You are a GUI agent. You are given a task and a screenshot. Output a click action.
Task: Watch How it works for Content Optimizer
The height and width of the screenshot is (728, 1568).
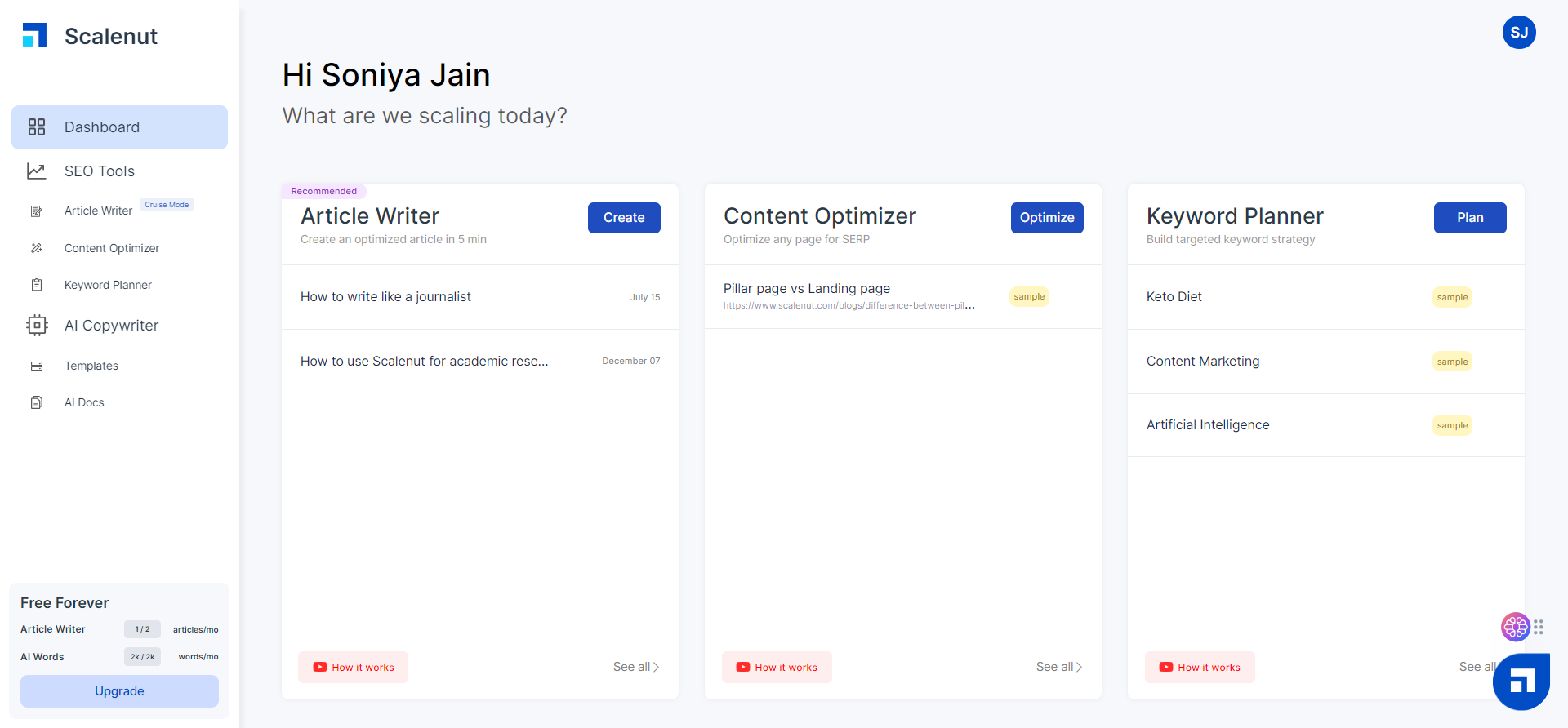point(777,667)
